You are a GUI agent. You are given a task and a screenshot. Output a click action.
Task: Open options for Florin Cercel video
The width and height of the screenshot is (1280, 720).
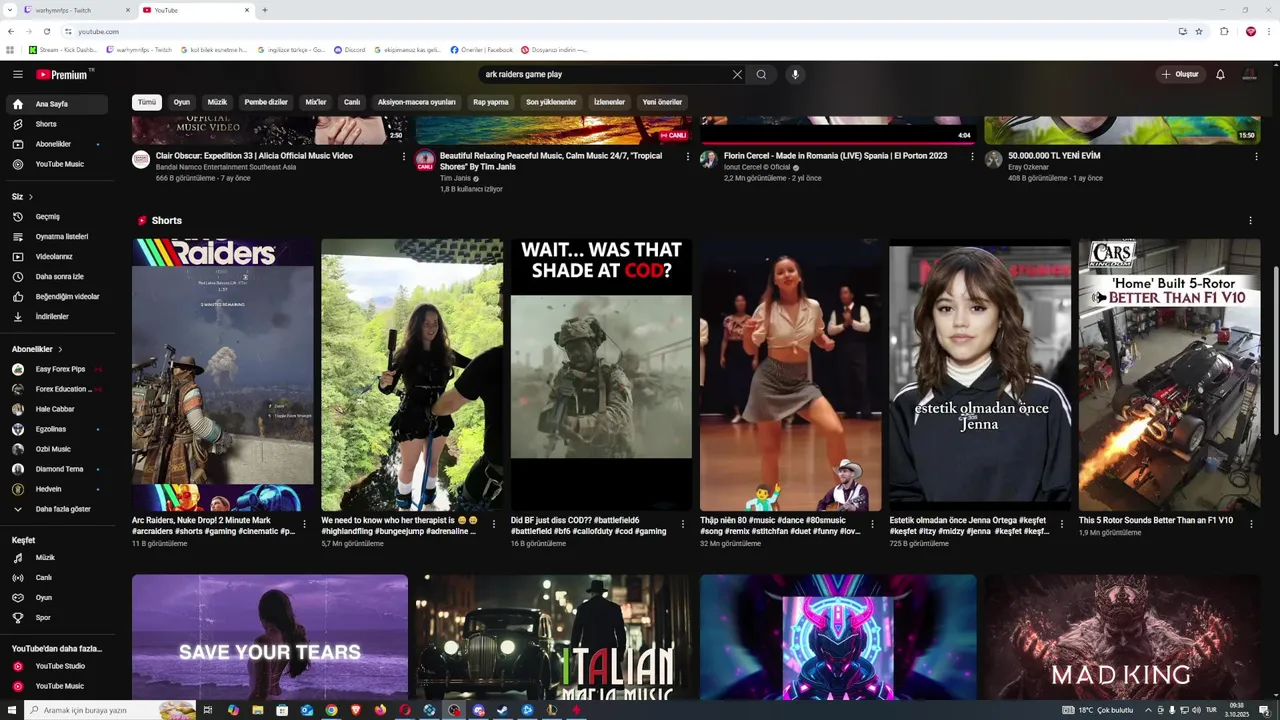click(x=972, y=157)
